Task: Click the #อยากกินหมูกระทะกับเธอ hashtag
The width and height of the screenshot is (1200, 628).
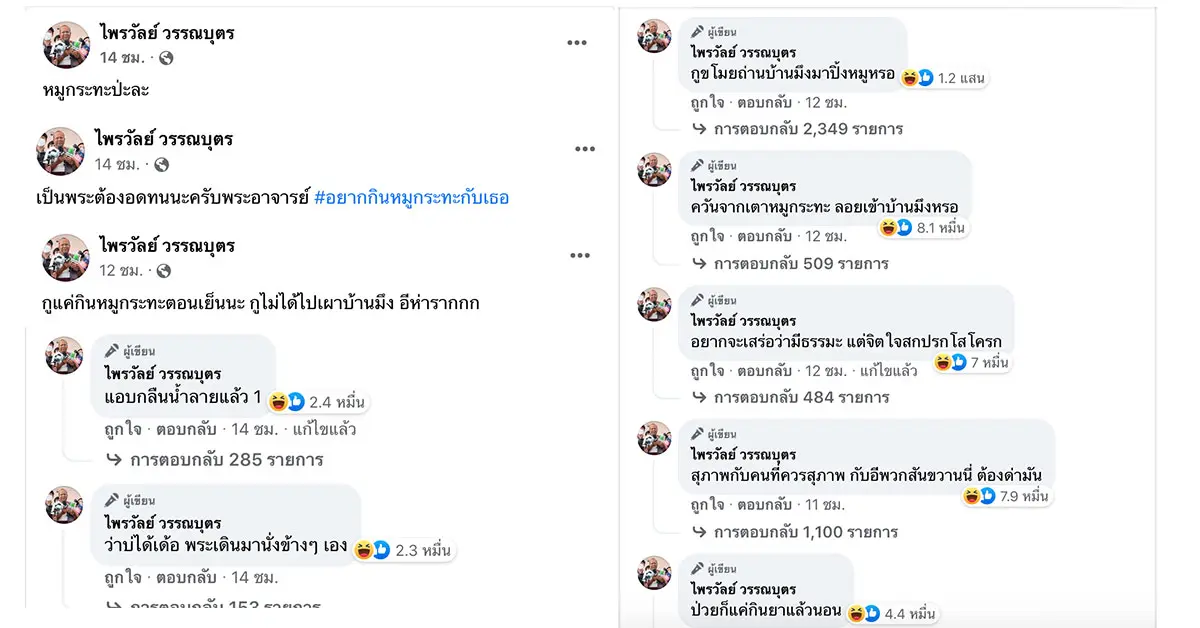Action: point(411,197)
